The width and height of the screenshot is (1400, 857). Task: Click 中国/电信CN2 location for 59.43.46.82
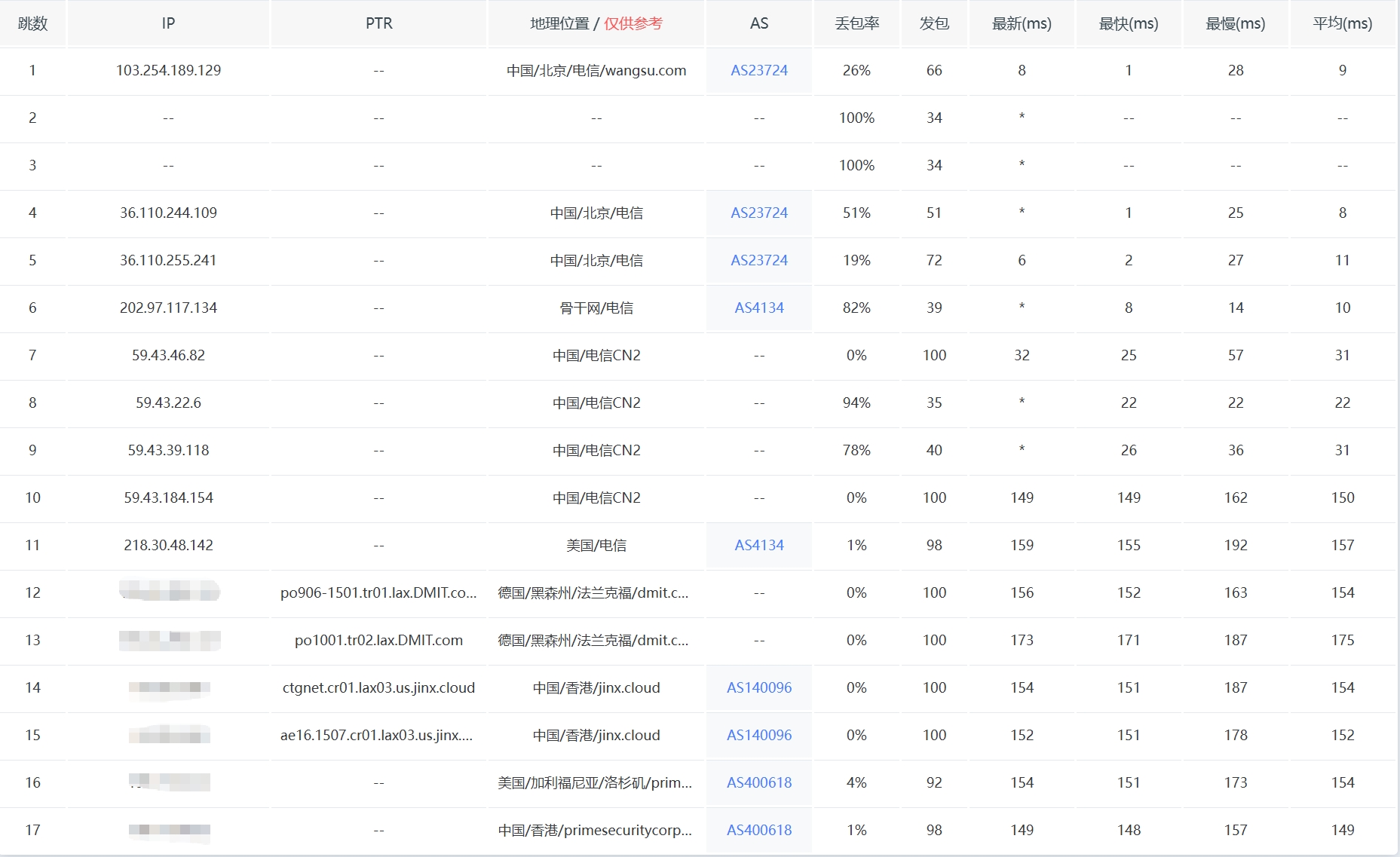596,355
